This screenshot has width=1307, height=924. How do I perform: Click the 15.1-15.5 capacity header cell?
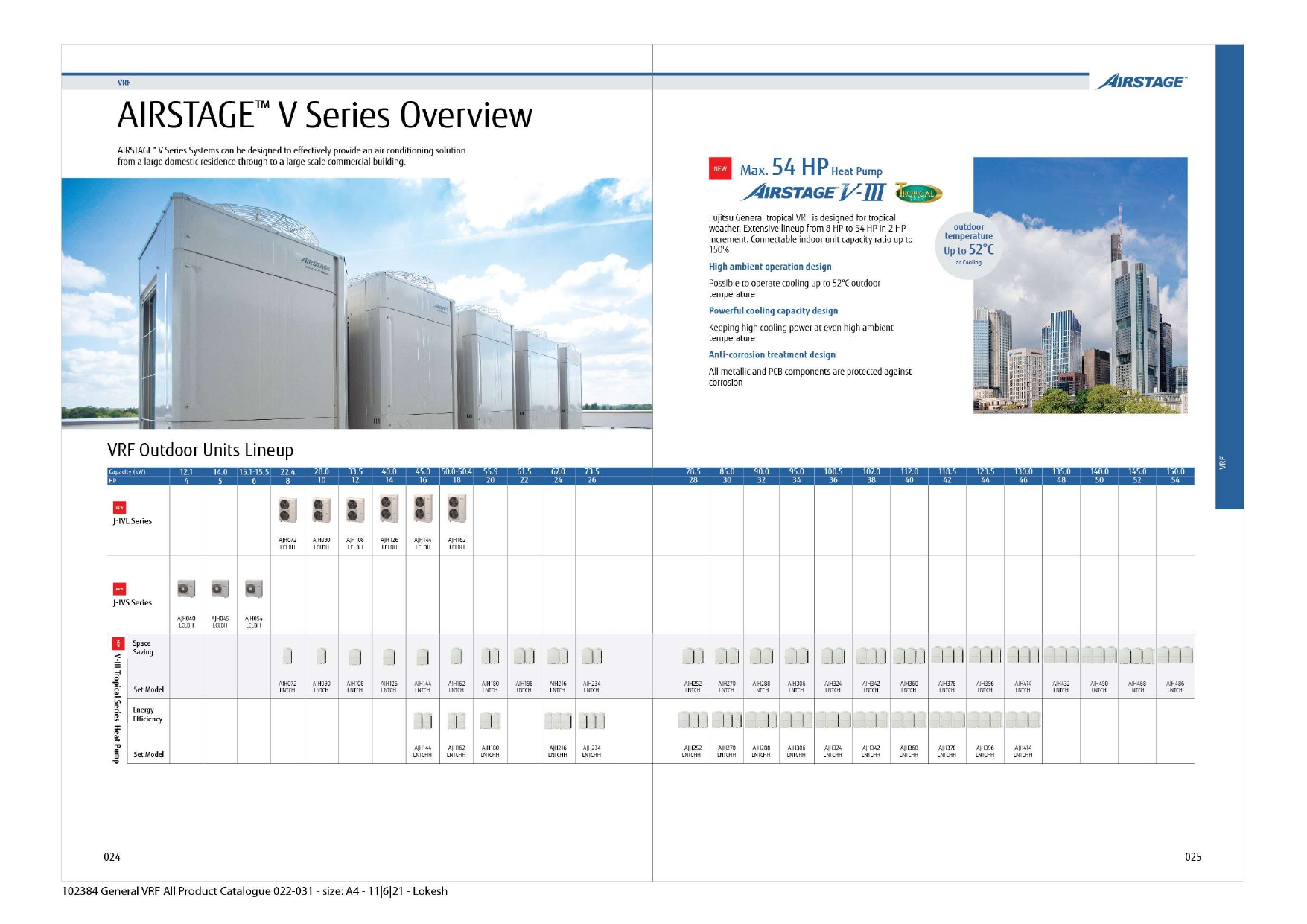254,472
